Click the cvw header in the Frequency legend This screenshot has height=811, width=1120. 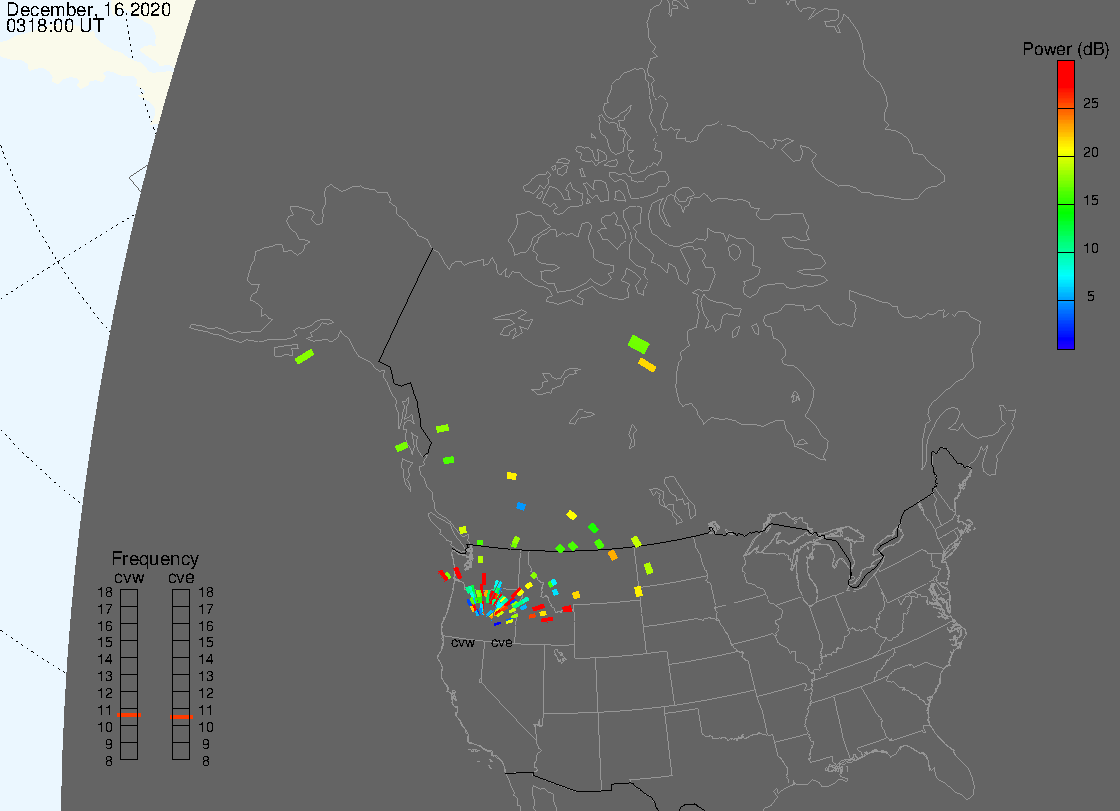click(x=129, y=577)
